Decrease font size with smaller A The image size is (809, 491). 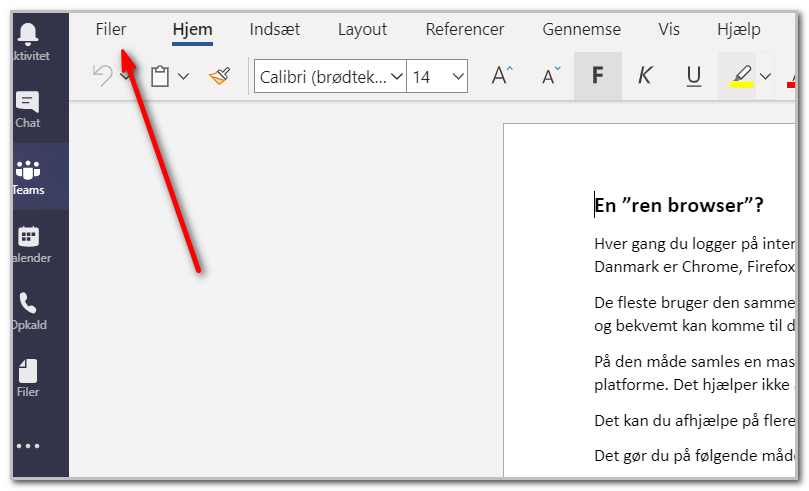[551, 76]
